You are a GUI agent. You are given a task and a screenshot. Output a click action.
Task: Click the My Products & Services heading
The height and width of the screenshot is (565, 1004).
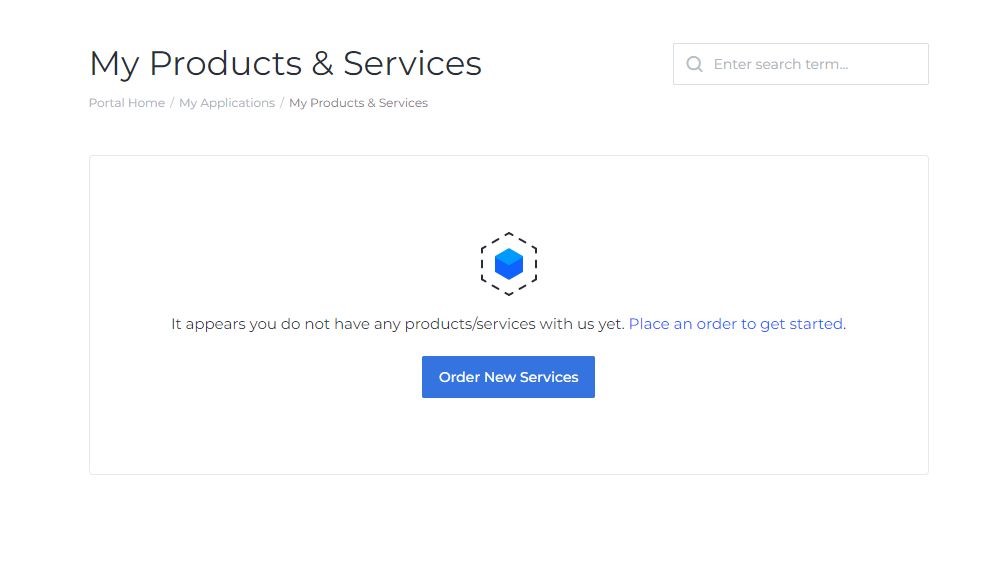point(286,63)
